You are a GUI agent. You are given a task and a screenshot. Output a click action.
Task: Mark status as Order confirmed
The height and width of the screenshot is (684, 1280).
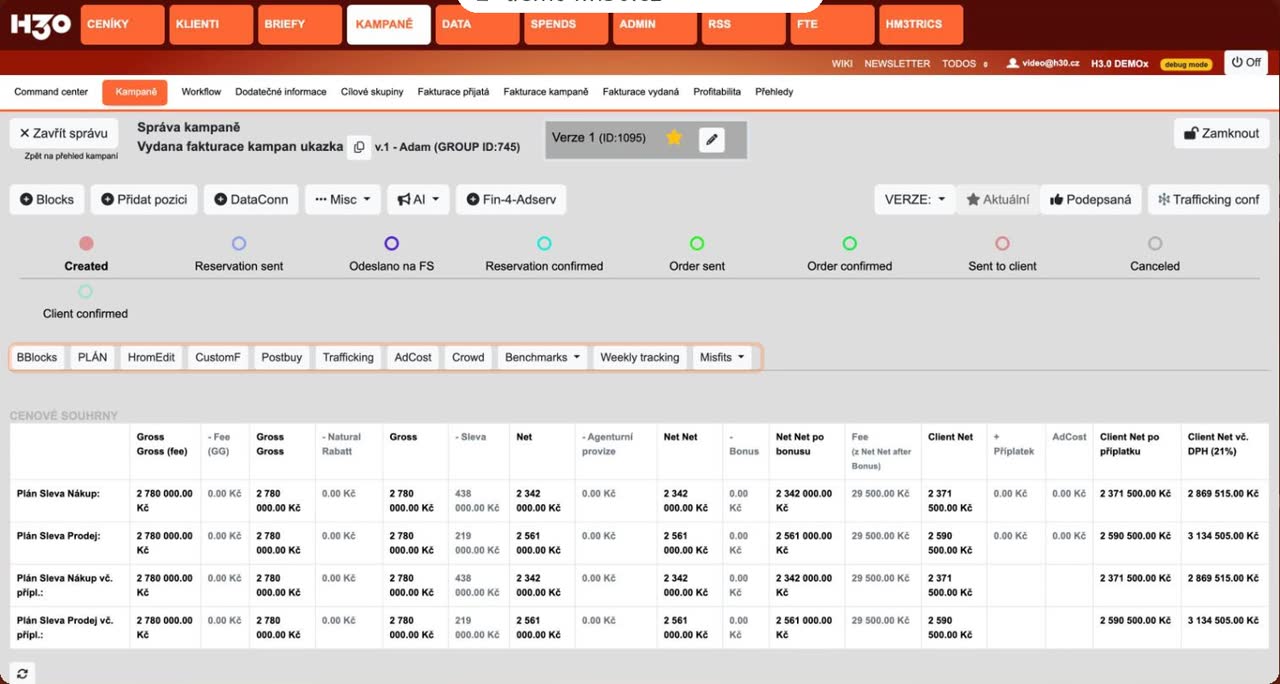[849, 243]
